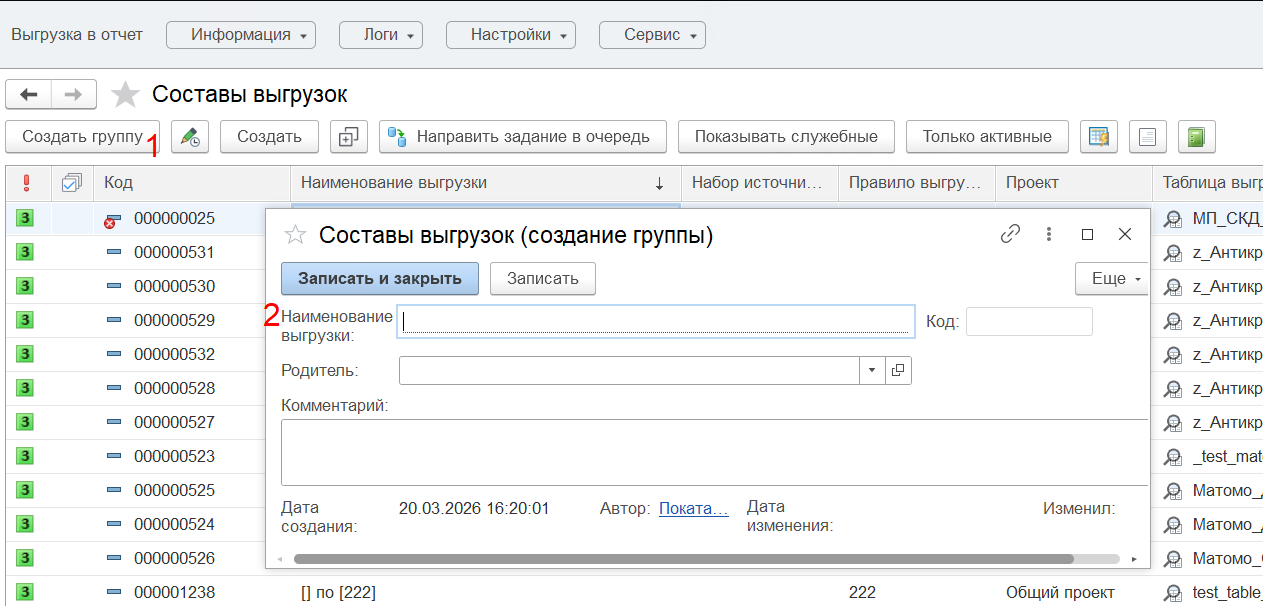Click the Наименование выгрузки input field

tap(655, 320)
